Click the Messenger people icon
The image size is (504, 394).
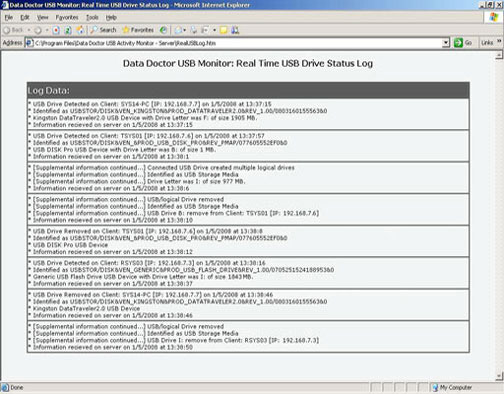point(235,30)
